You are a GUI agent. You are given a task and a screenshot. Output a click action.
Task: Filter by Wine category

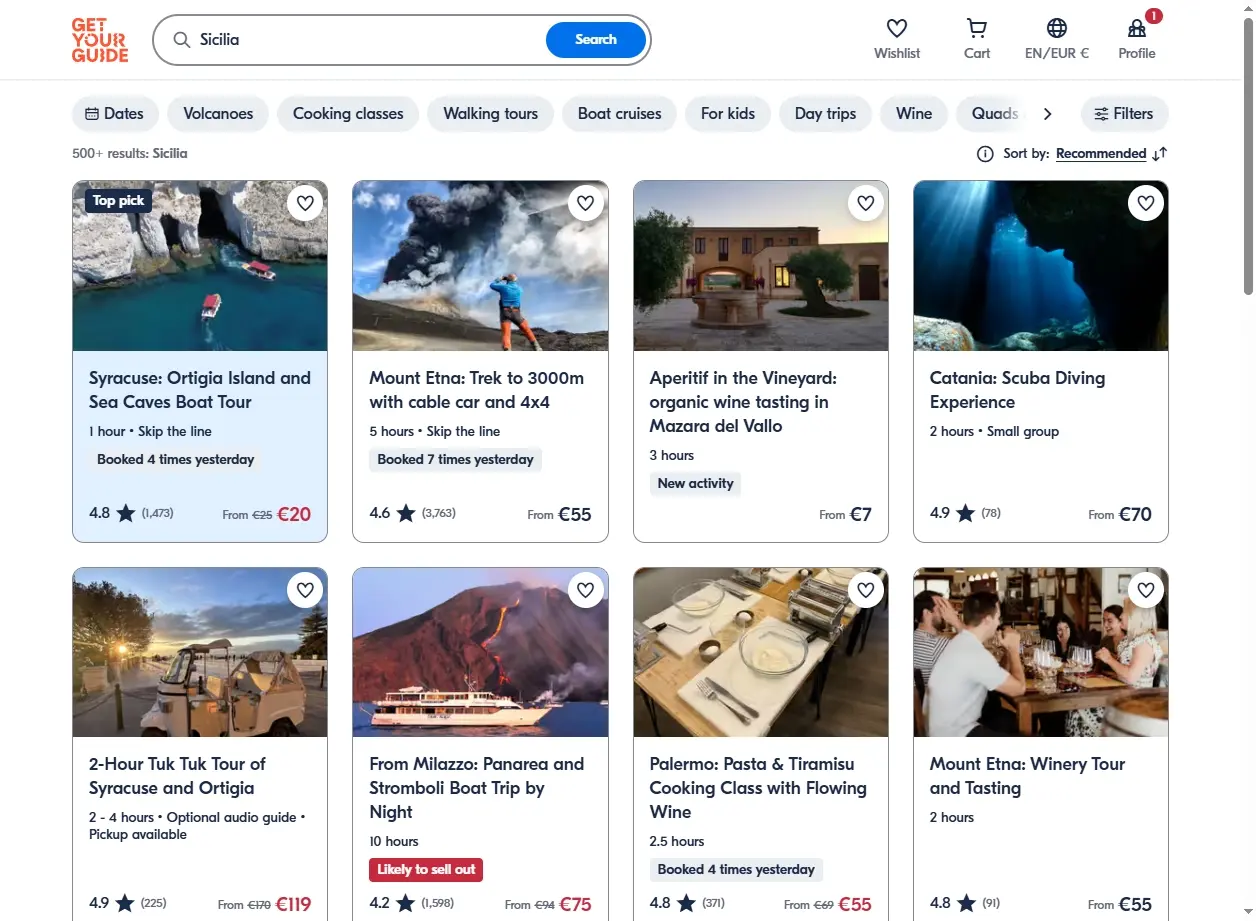(914, 114)
